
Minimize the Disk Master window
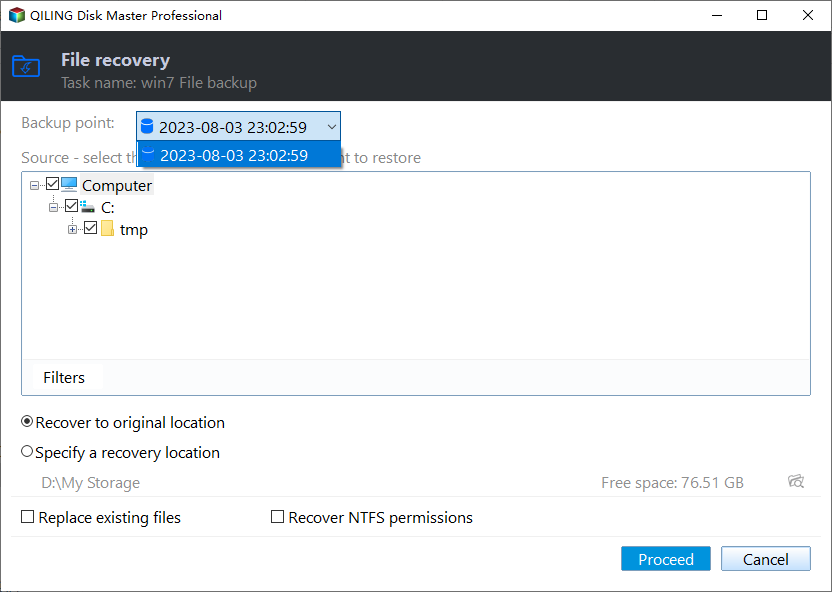(x=717, y=15)
